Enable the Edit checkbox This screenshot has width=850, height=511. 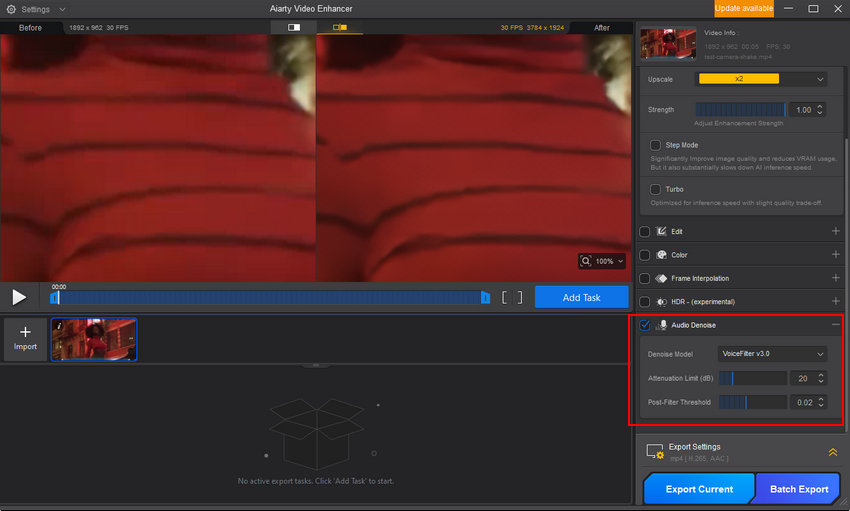tap(645, 231)
